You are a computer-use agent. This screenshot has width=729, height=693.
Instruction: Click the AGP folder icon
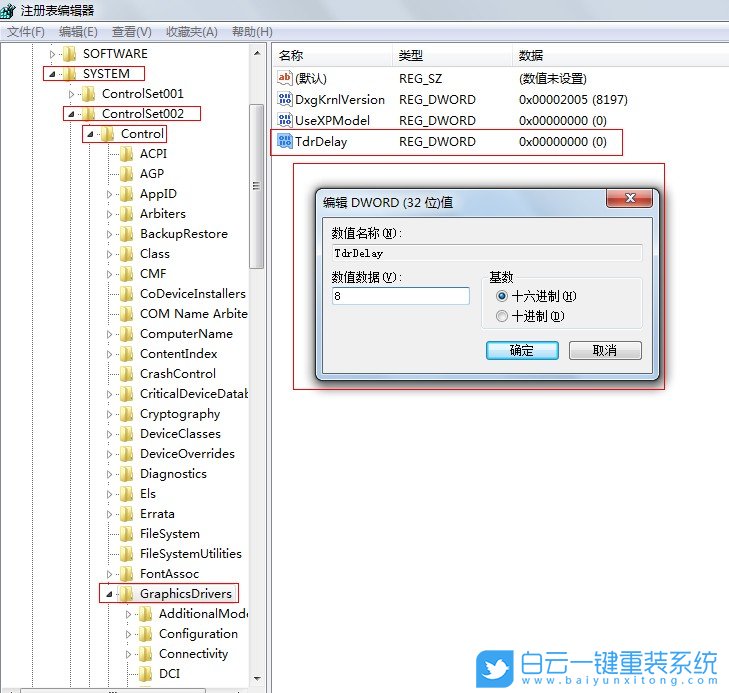click(x=126, y=174)
